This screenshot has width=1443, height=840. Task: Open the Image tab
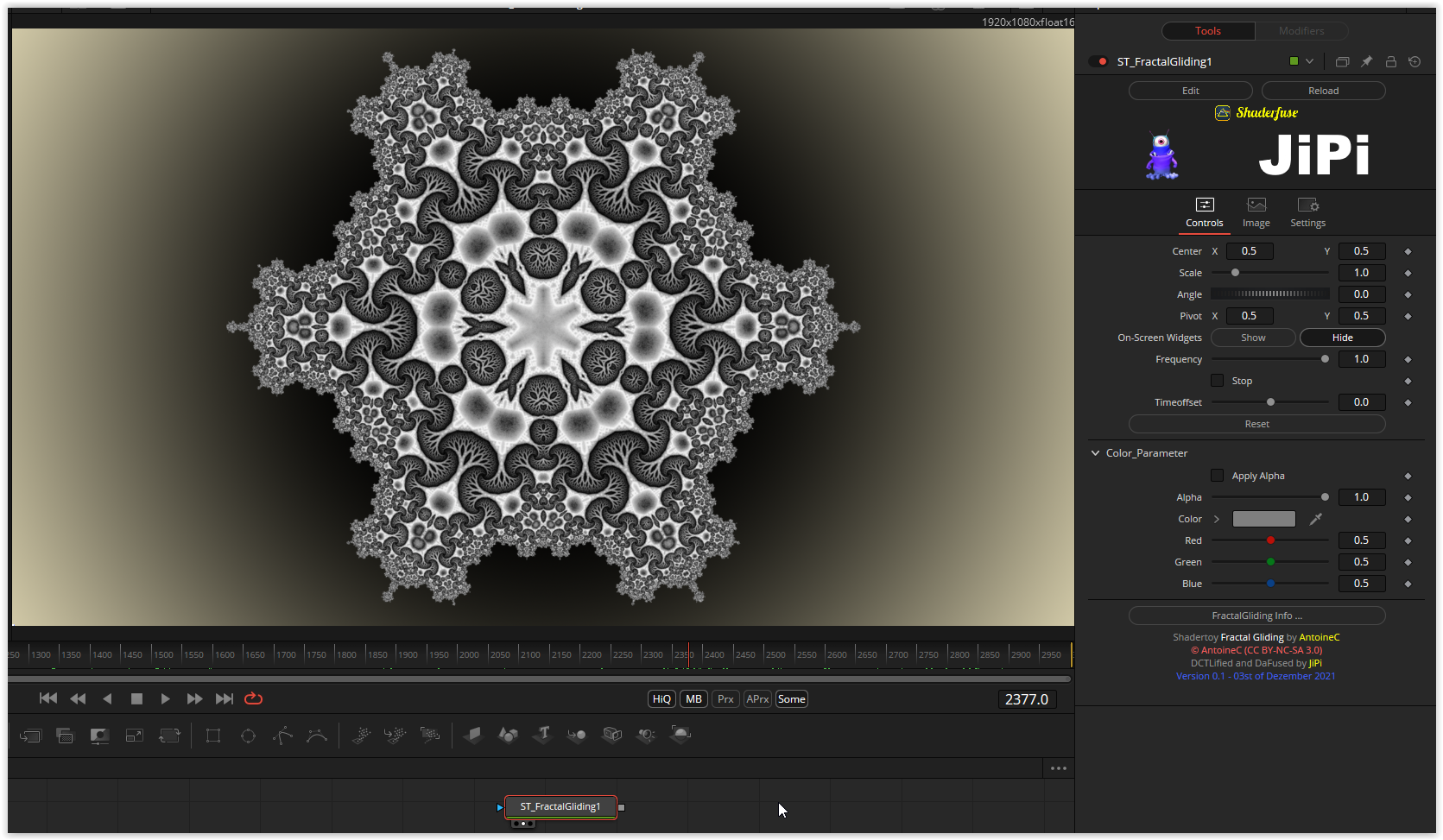coord(1256,212)
